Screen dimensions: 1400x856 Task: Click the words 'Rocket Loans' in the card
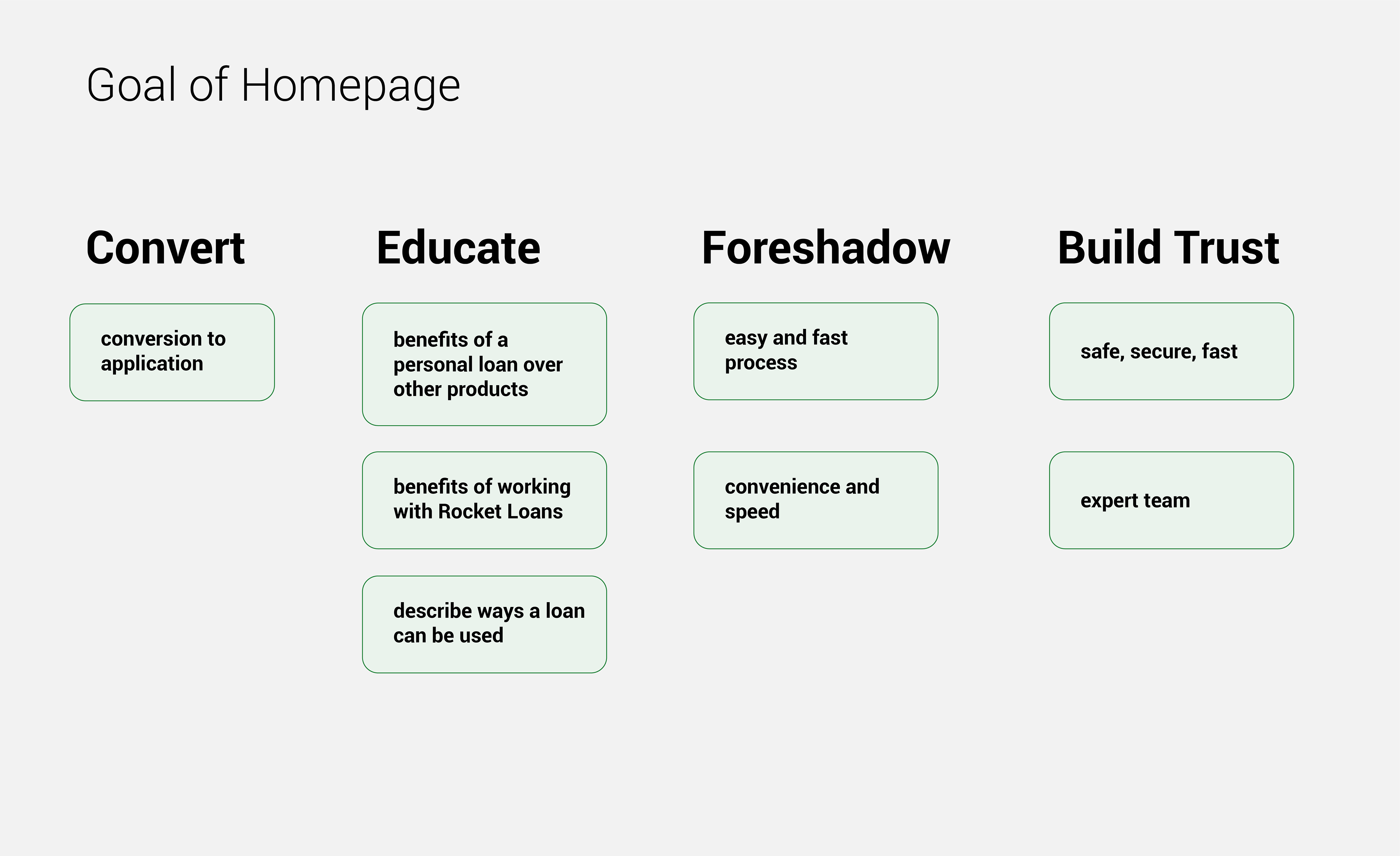click(500, 512)
